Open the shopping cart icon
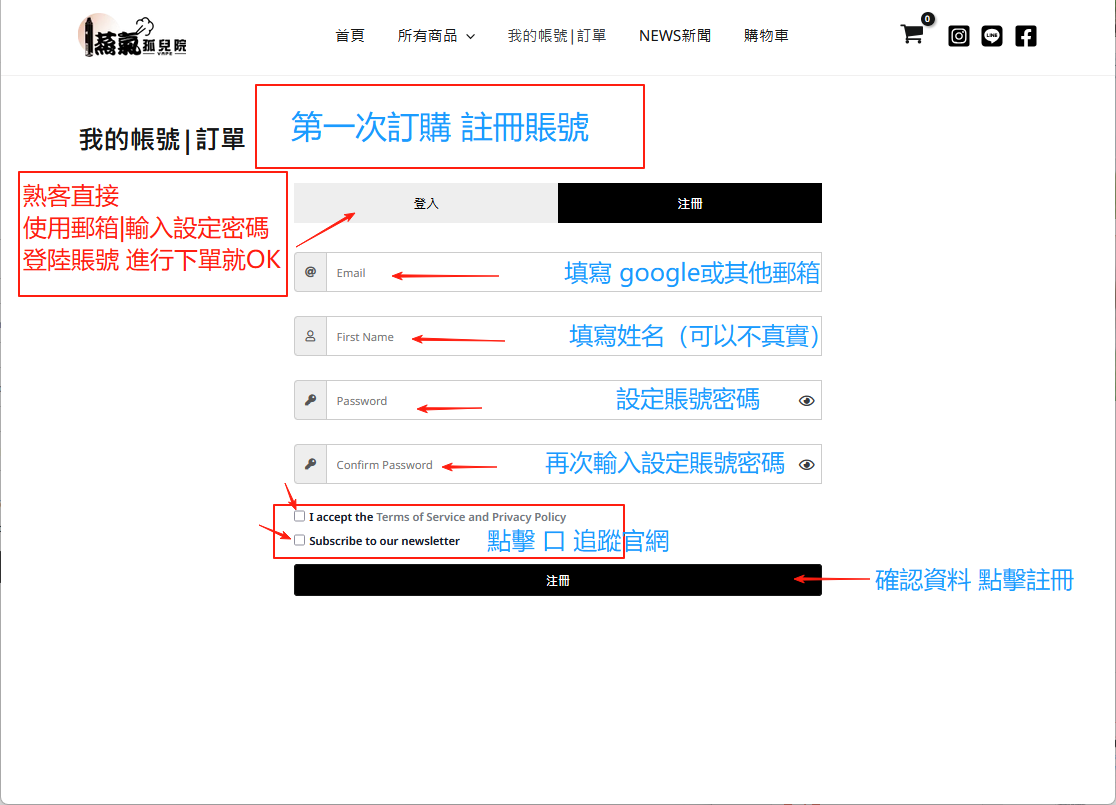This screenshot has height=805, width=1116. click(912, 35)
